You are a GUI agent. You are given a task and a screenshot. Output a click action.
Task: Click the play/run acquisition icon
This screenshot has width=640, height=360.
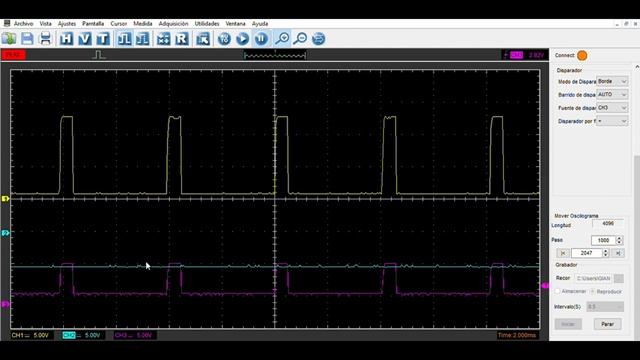click(242, 39)
